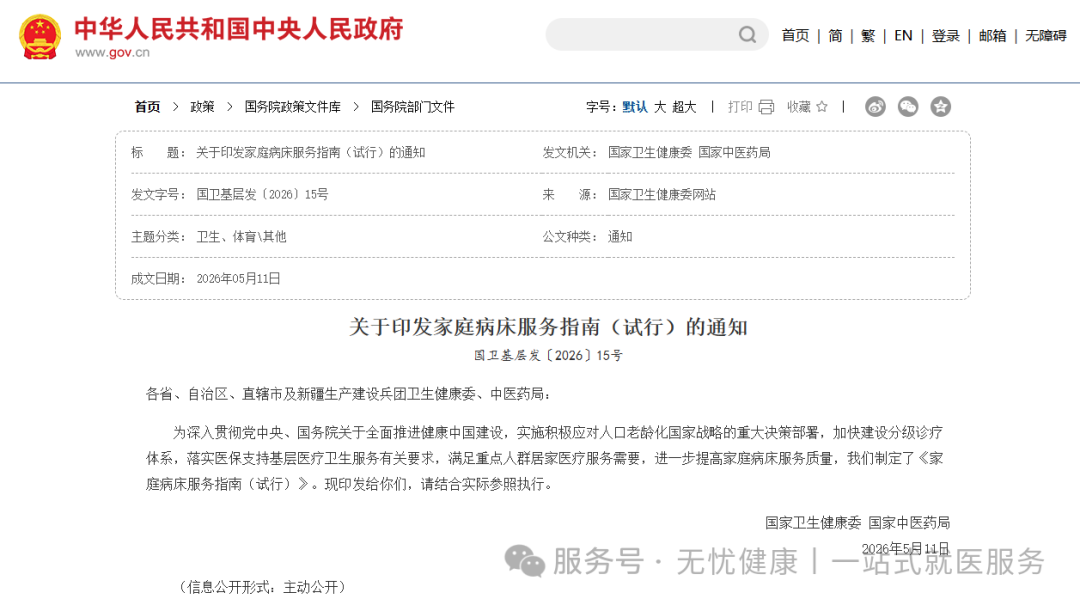Open the EN English version

point(903,36)
